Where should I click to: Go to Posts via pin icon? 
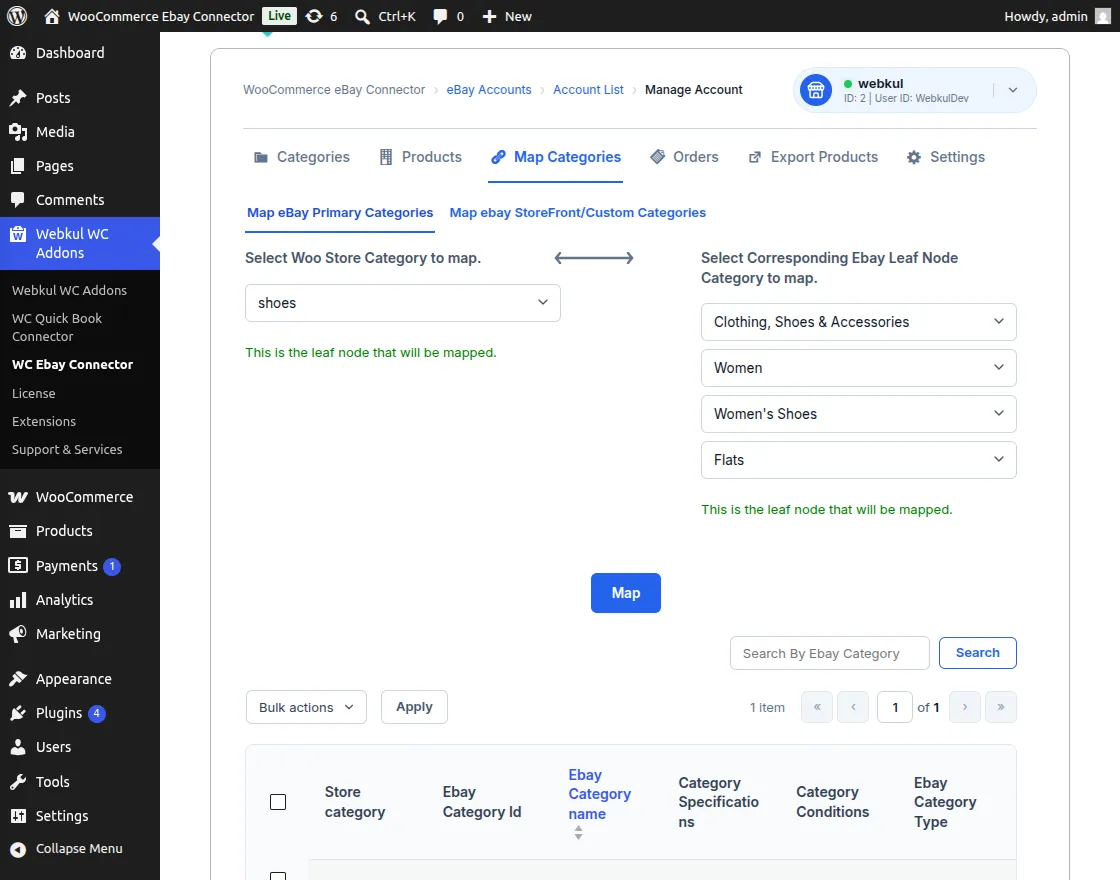tap(18, 98)
